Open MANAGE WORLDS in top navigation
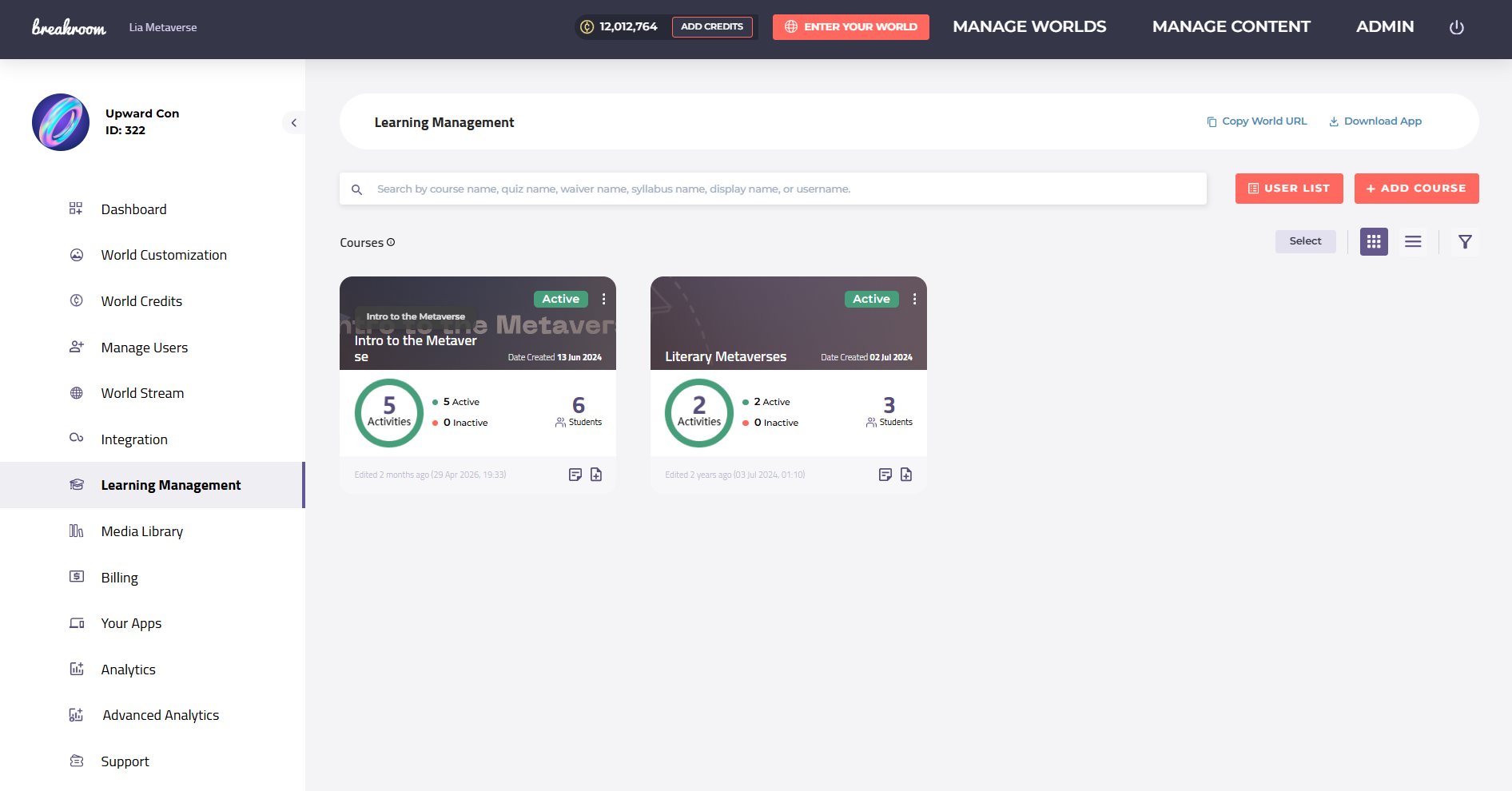This screenshot has width=1512, height=791. click(1029, 26)
